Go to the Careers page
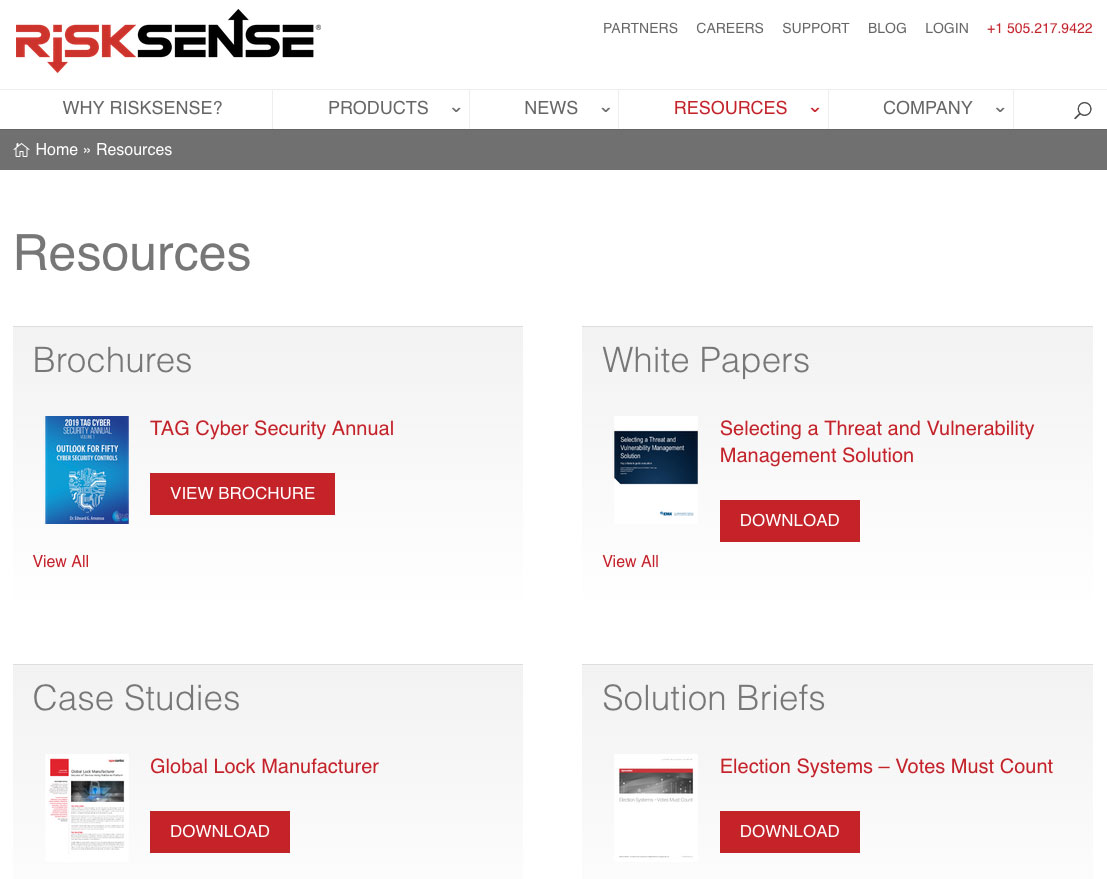 tap(729, 28)
